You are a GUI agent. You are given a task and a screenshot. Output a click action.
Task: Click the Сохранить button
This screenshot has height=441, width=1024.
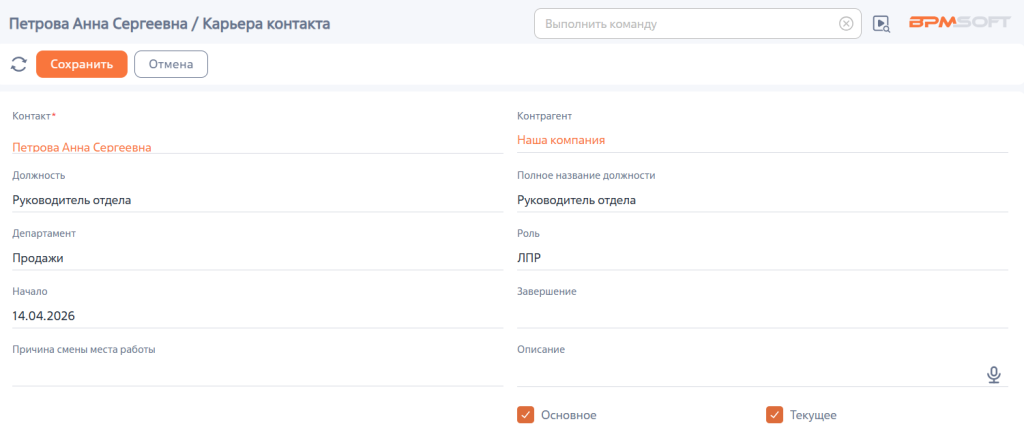pyautogui.click(x=82, y=64)
